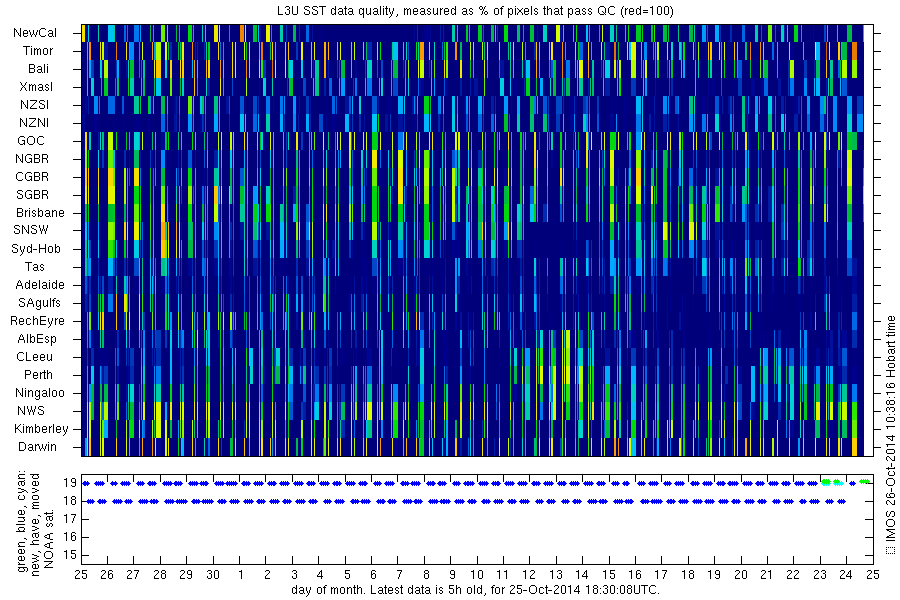
Task: Click the day 30 tick label
Action: click(x=213, y=575)
